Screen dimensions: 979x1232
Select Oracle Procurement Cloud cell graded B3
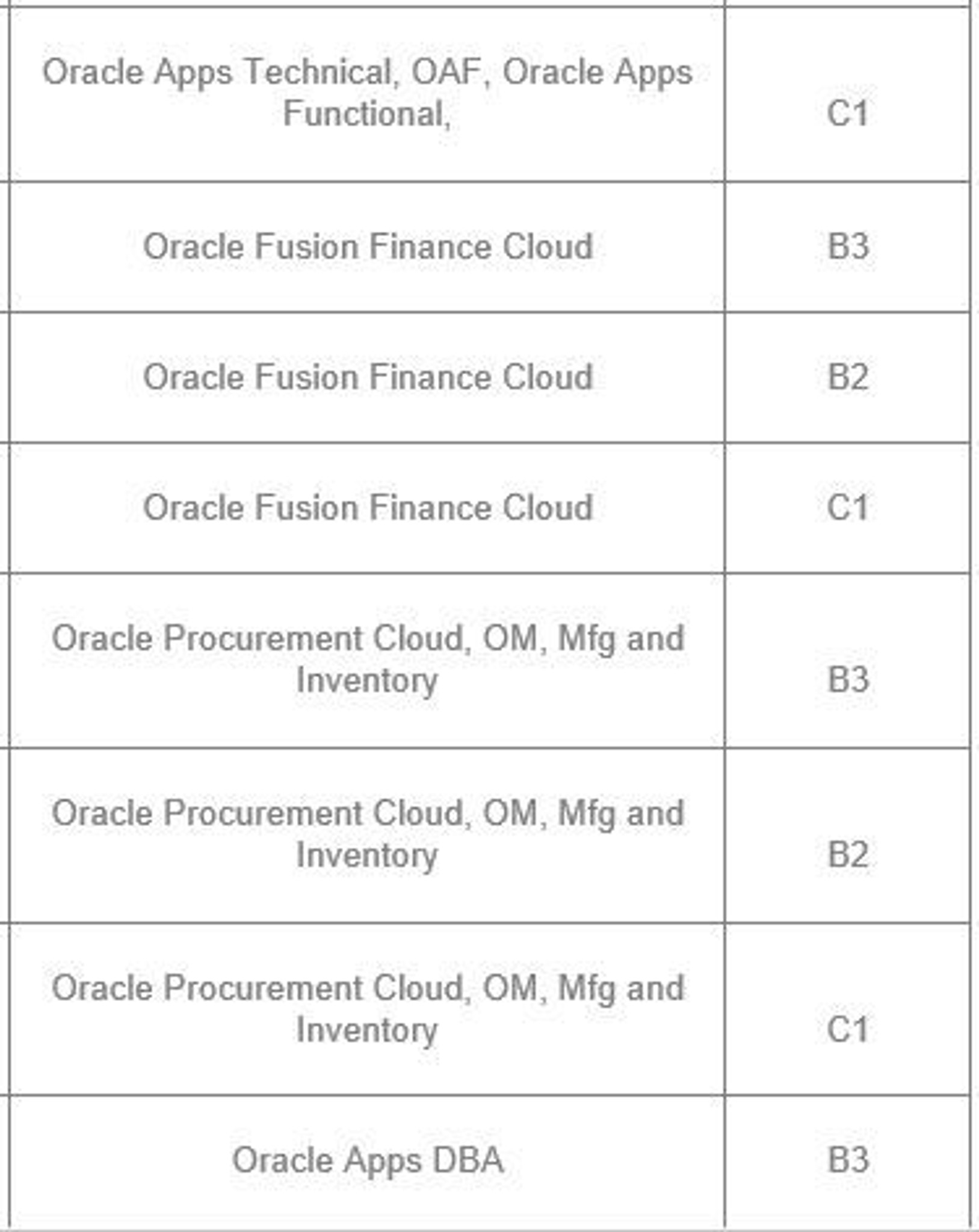tap(367, 659)
